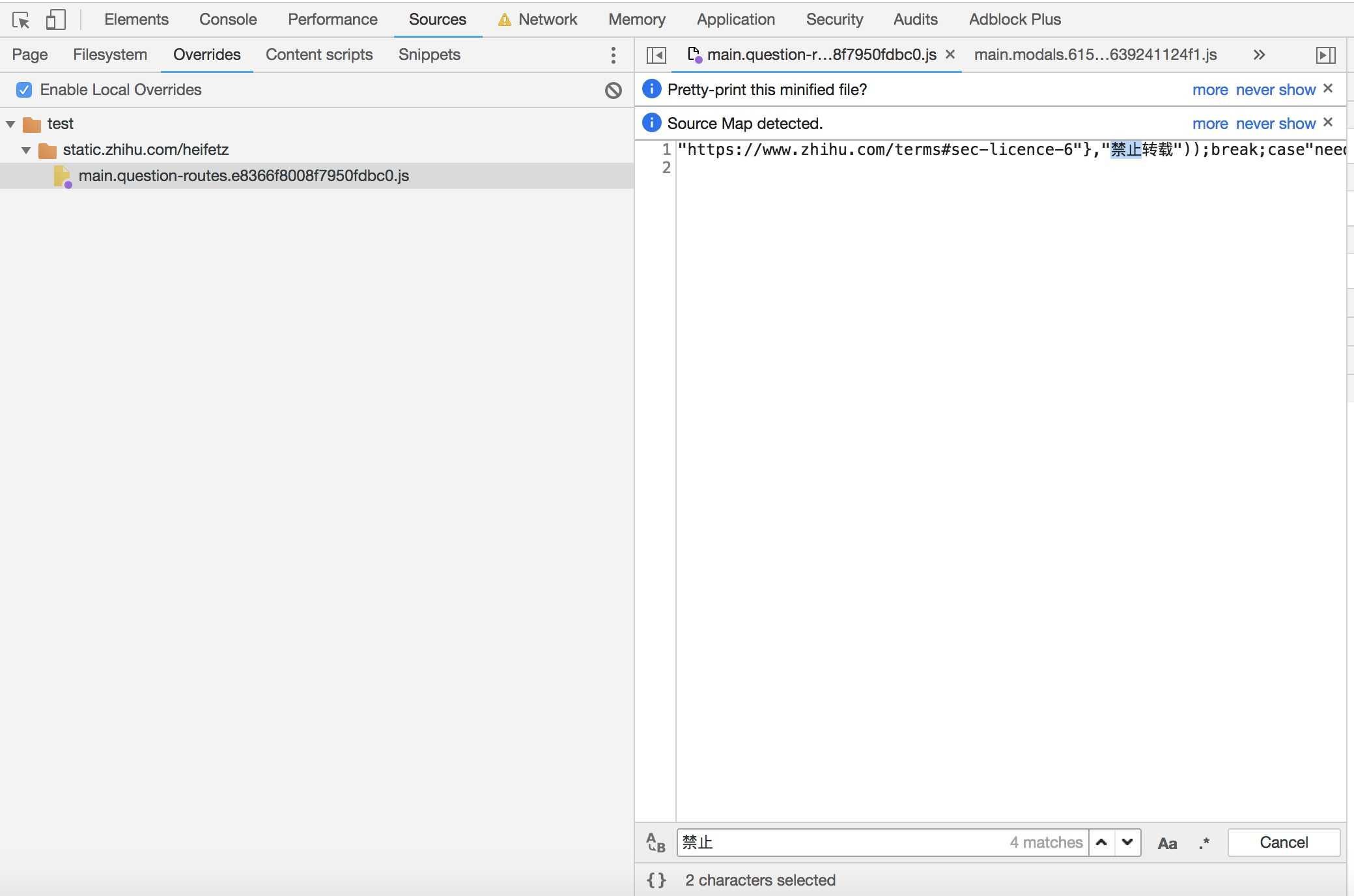
Task: Click the clear overrides configuration icon
Action: (x=613, y=91)
